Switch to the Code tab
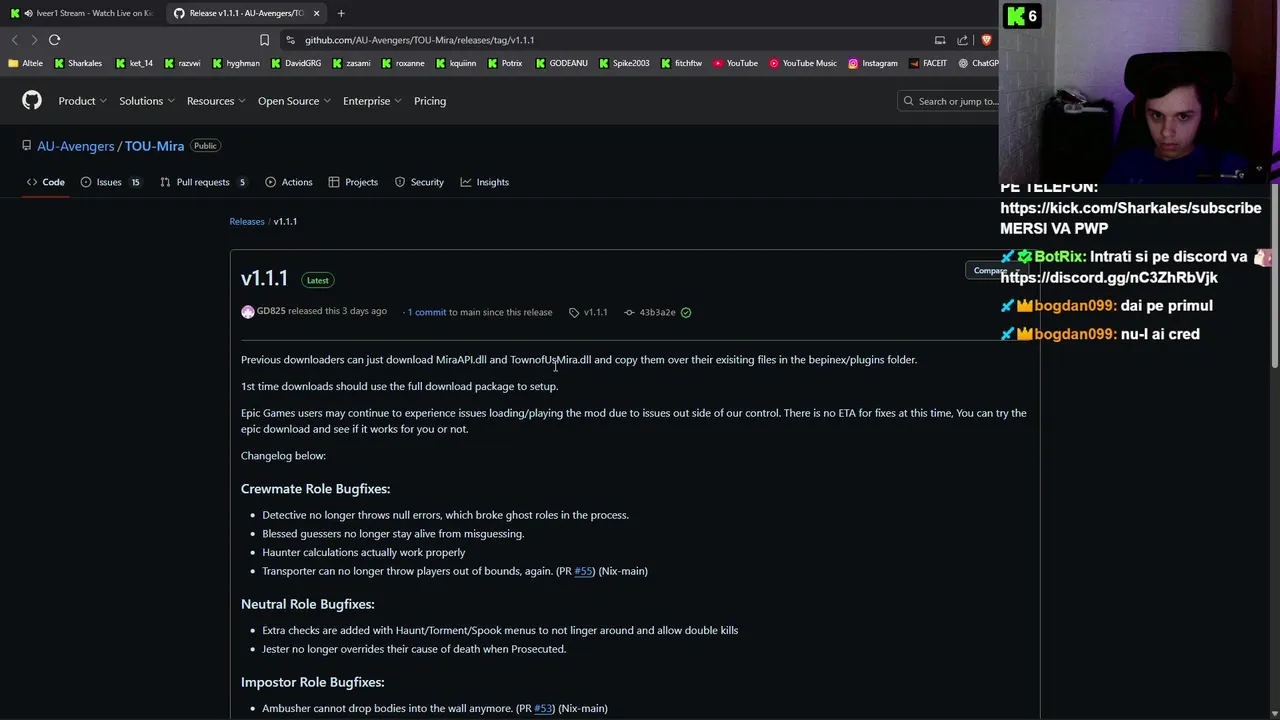 (x=46, y=182)
